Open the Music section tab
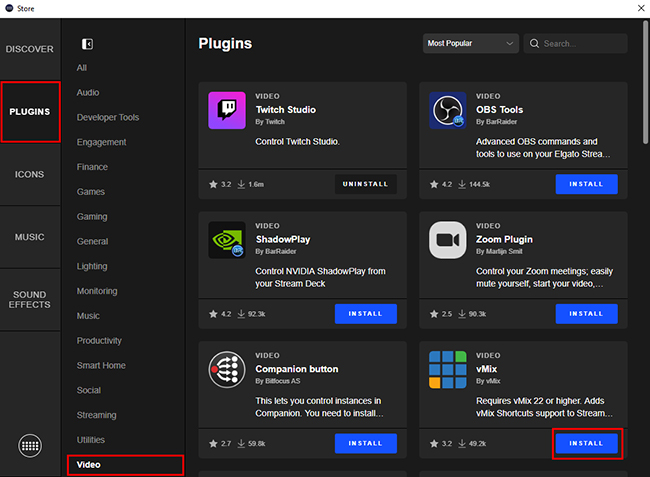 tap(30, 237)
